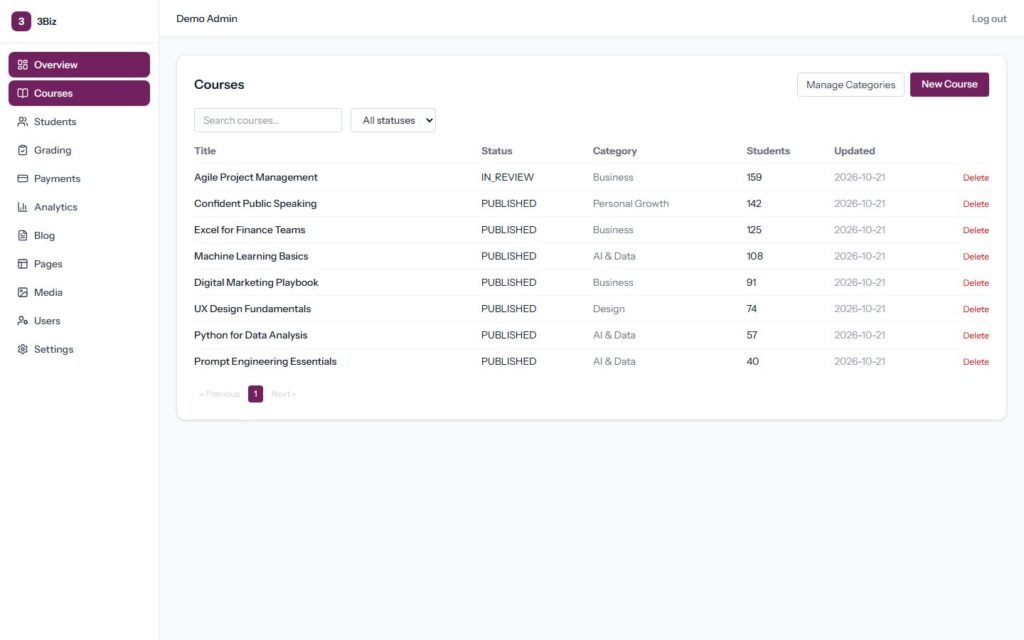Click the Previous pagination link
The image size is (1024, 640).
[x=219, y=394]
